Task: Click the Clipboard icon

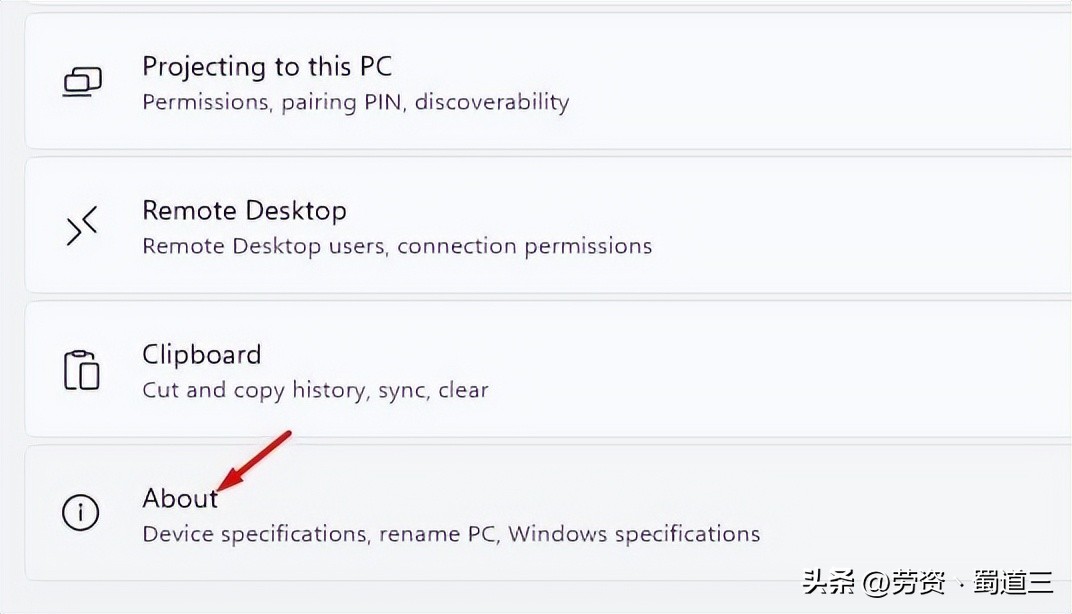Action: click(81, 369)
